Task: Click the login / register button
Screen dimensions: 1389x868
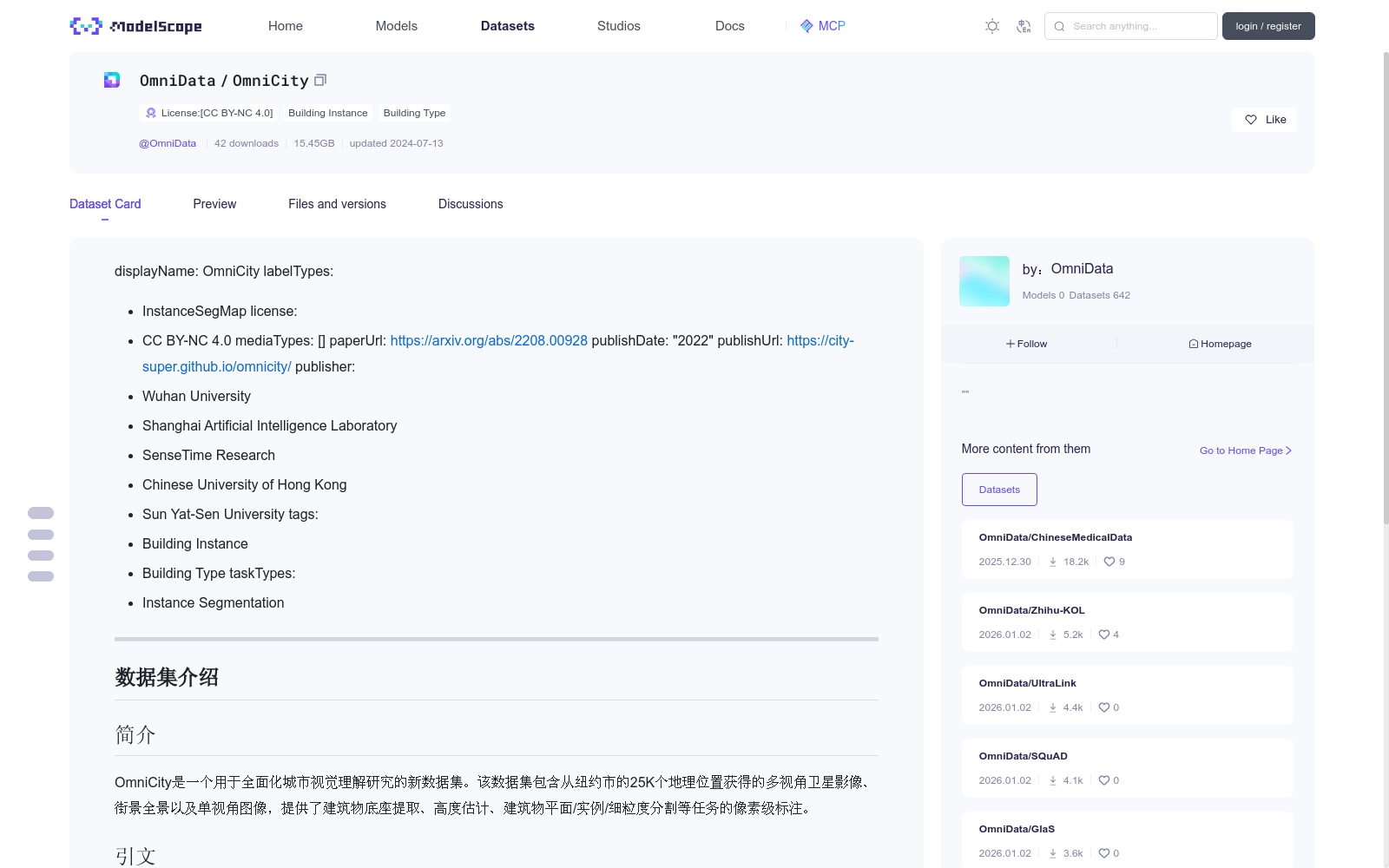Action: [x=1268, y=26]
